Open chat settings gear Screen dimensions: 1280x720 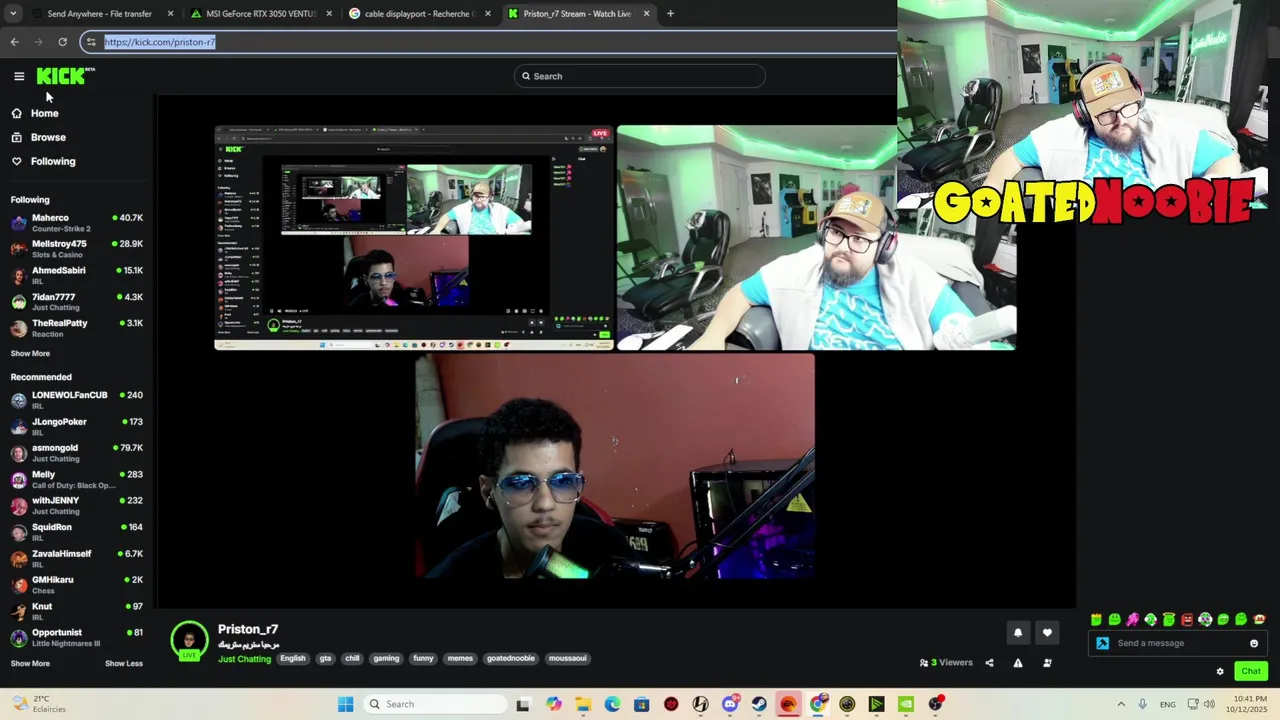coord(1220,671)
